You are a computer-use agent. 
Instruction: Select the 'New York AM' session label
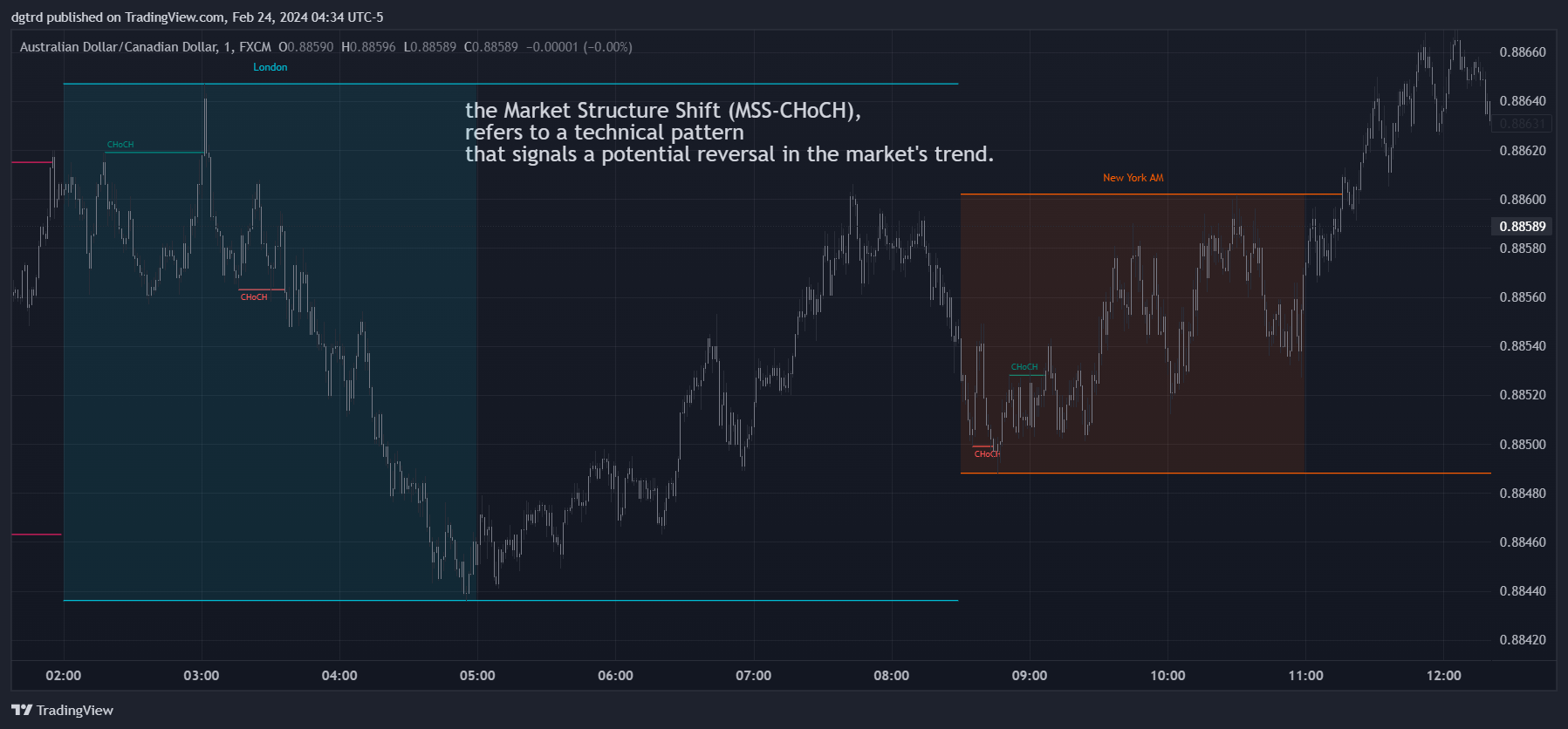pos(1133,178)
